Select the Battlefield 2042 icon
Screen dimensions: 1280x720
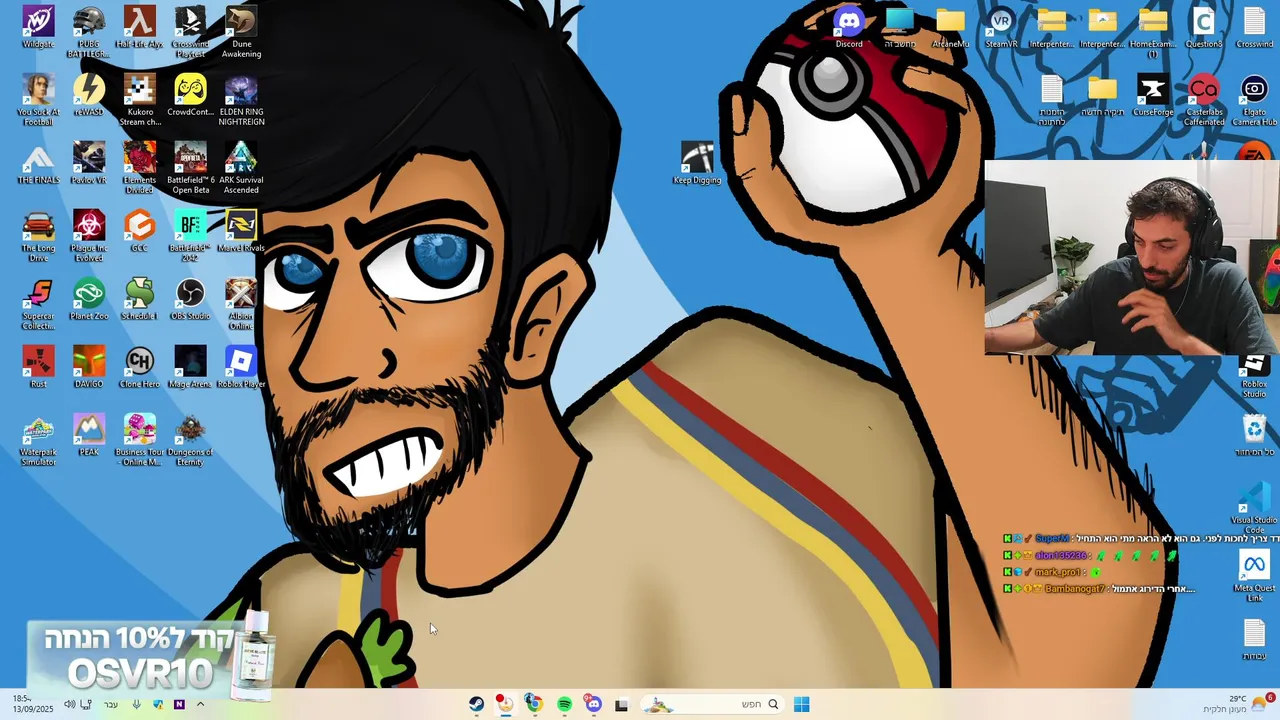[190, 236]
